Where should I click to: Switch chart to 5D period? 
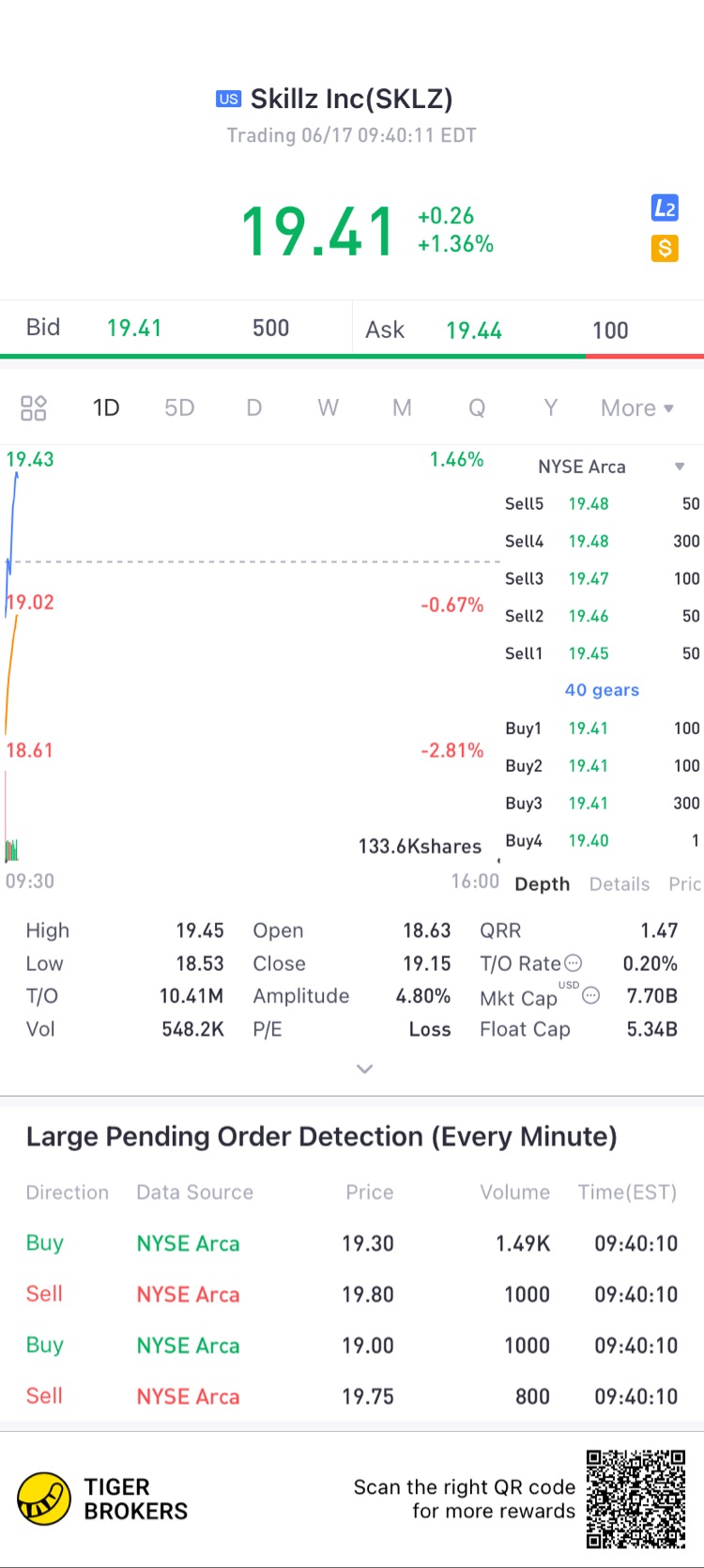pos(179,407)
